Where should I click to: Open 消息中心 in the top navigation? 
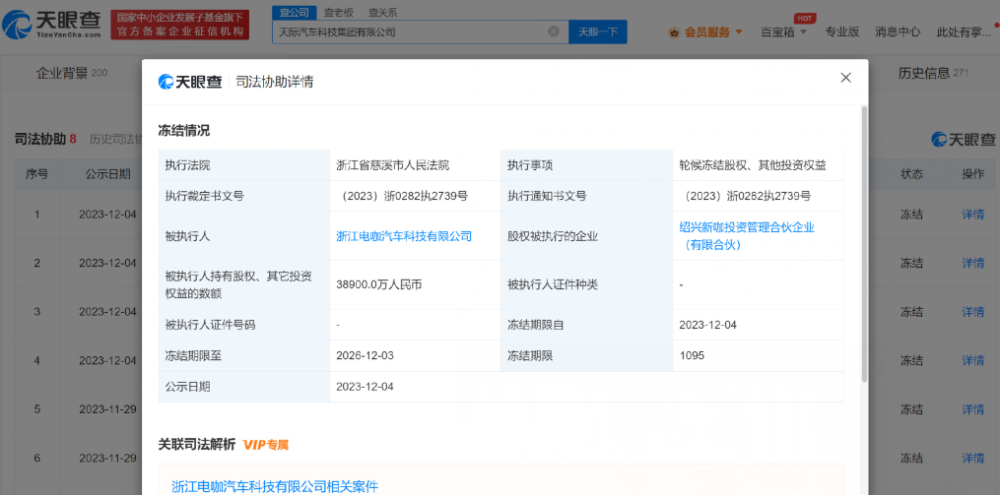897,32
